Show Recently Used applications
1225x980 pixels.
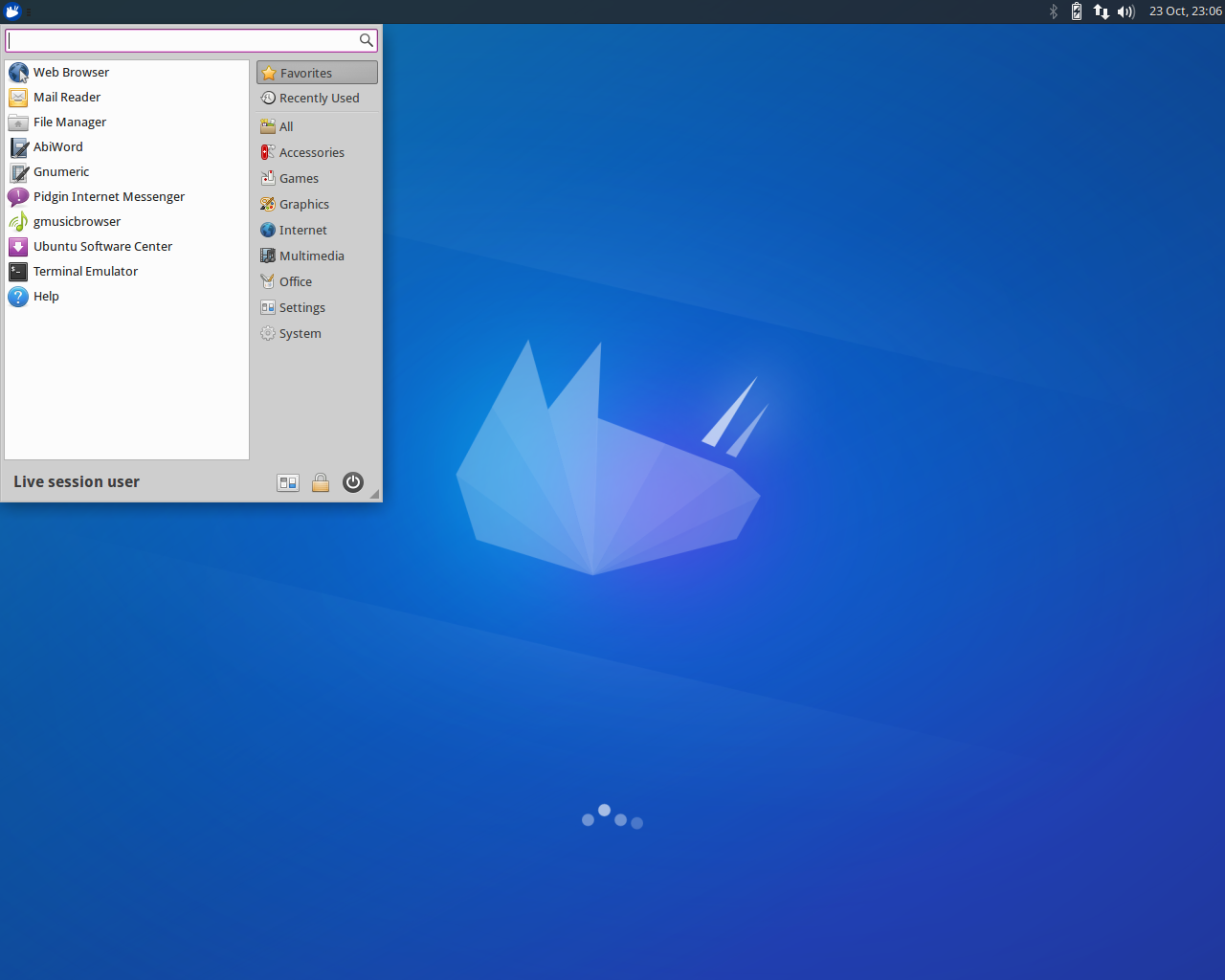(x=317, y=99)
